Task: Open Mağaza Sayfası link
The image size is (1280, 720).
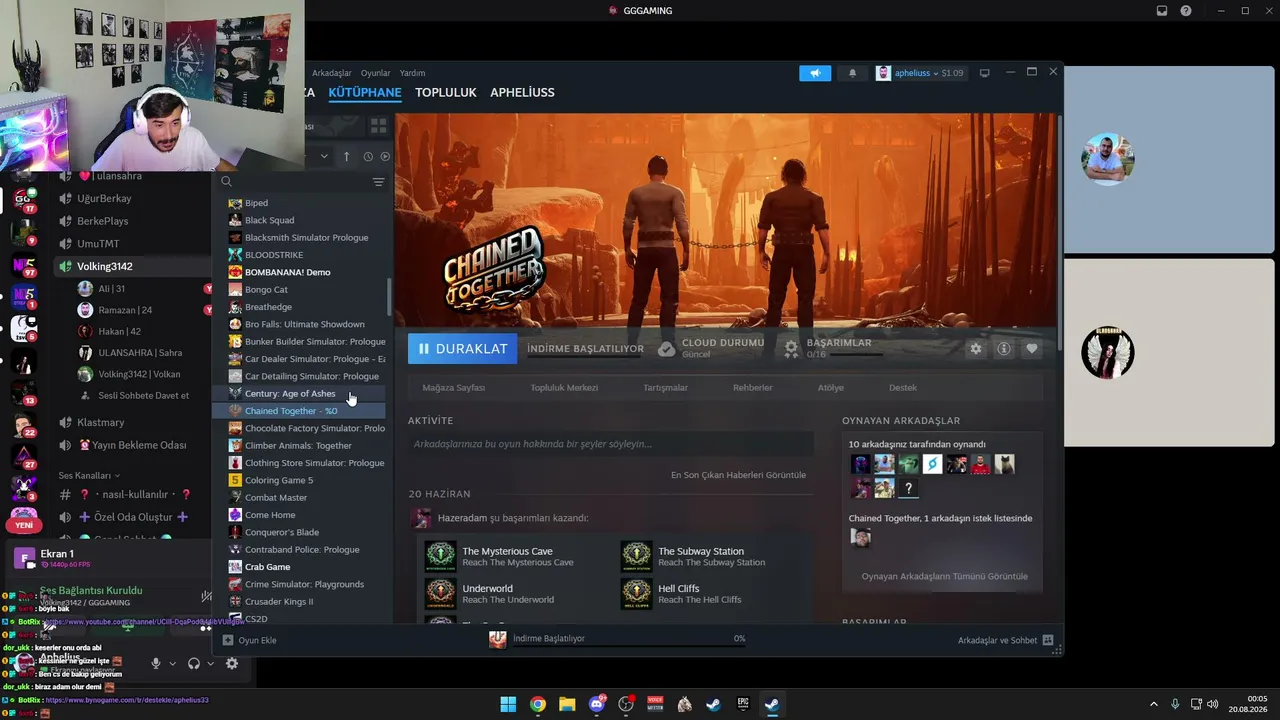Action: (454, 387)
